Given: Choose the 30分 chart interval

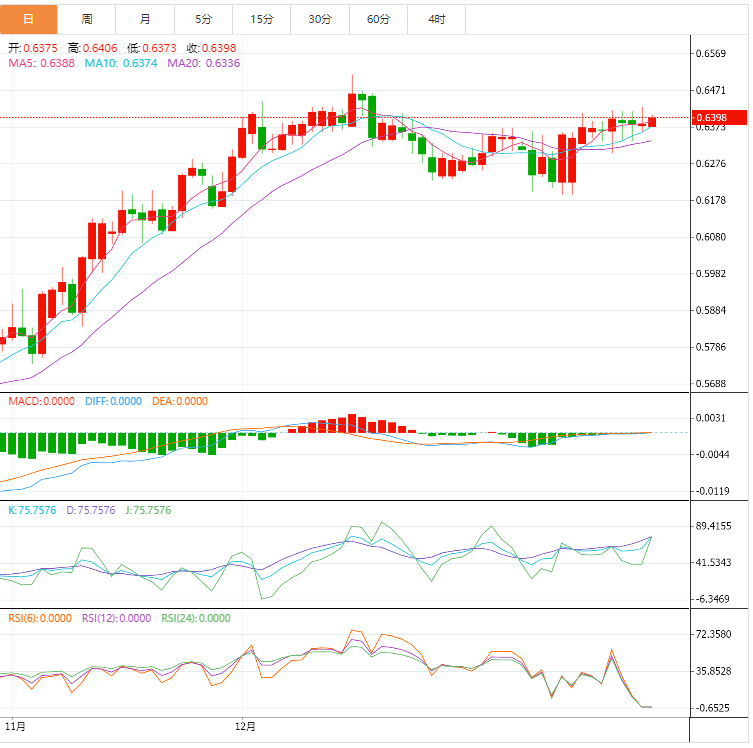Looking at the screenshot, I should pos(320,19).
